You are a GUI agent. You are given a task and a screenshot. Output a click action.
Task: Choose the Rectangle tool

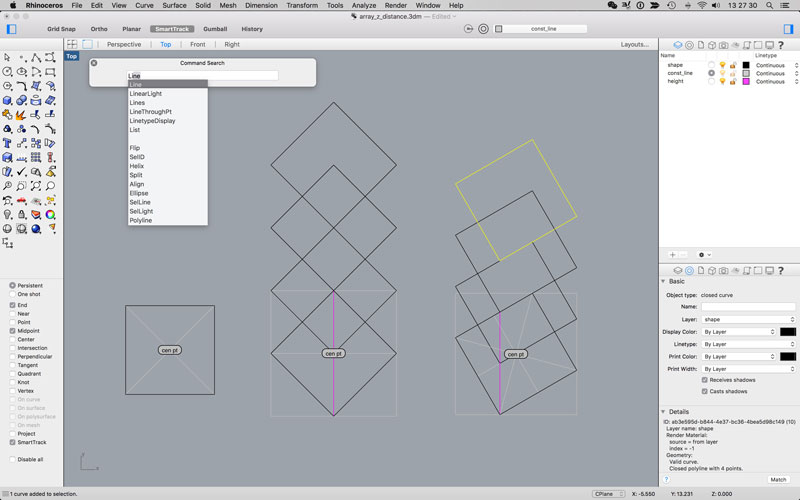[x=50, y=72]
